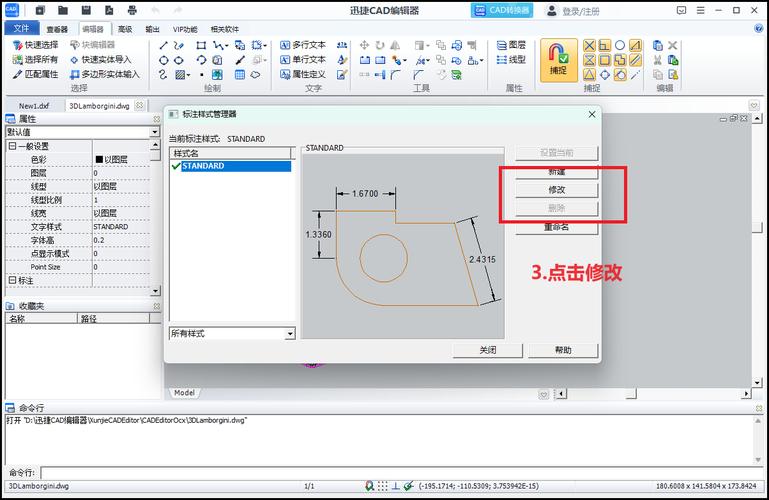This screenshot has width=769, height=500.
Task: Click the 关闭 button in dialog
Action: (x=487, y=350)
